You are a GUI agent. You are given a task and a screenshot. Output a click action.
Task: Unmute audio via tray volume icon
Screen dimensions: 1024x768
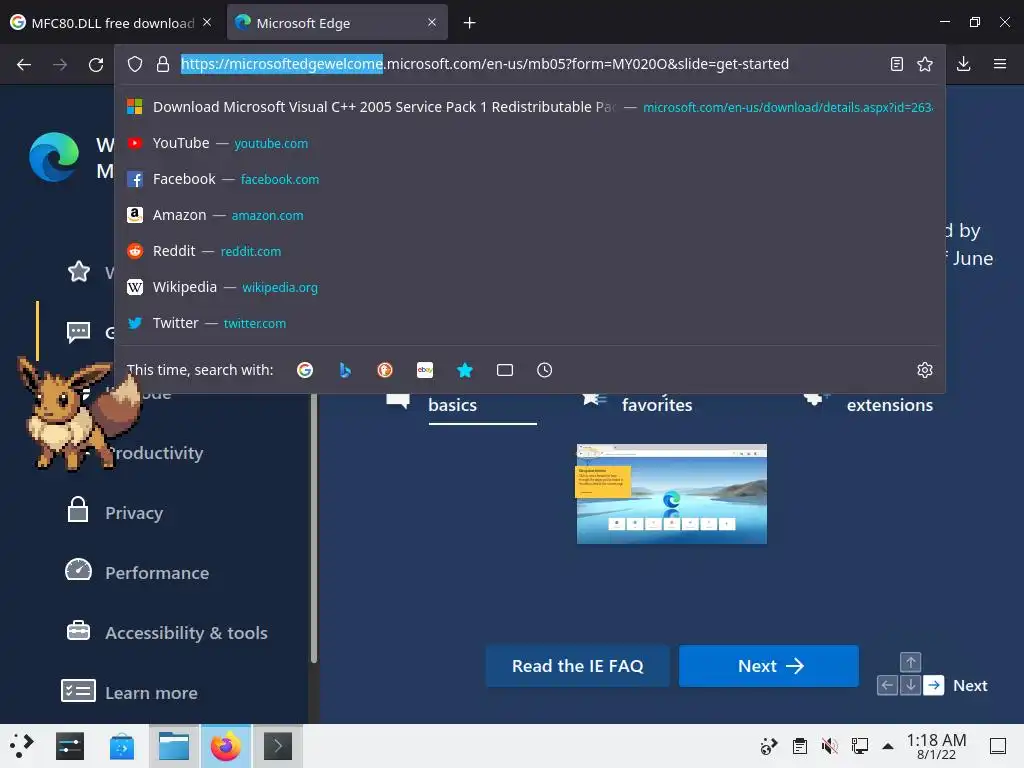click(x=829, y=746)
